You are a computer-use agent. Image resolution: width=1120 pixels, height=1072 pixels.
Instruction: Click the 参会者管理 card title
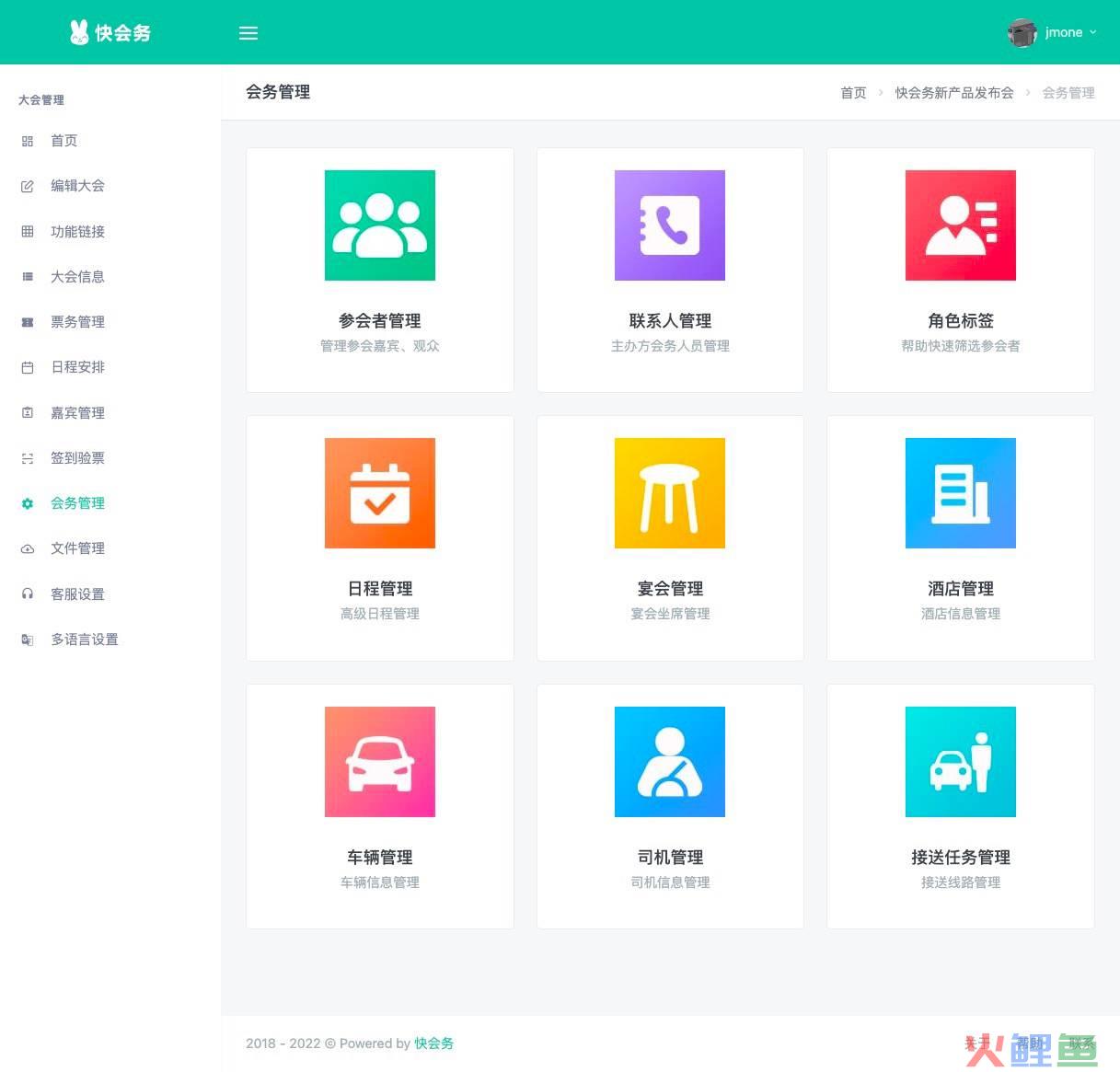(x=380, y=321)
